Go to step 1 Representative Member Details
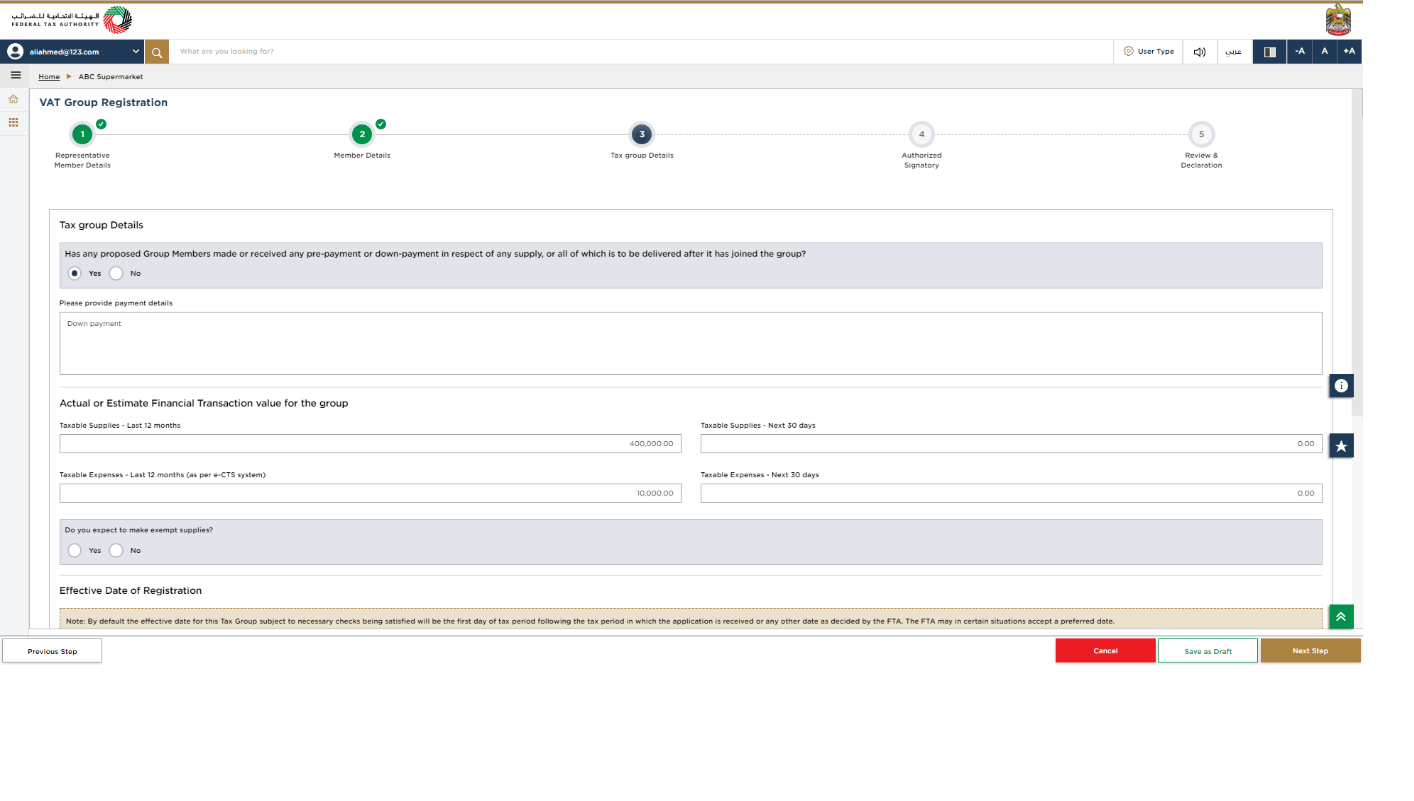Screen dimensions: 1414x801 [82, 134]
